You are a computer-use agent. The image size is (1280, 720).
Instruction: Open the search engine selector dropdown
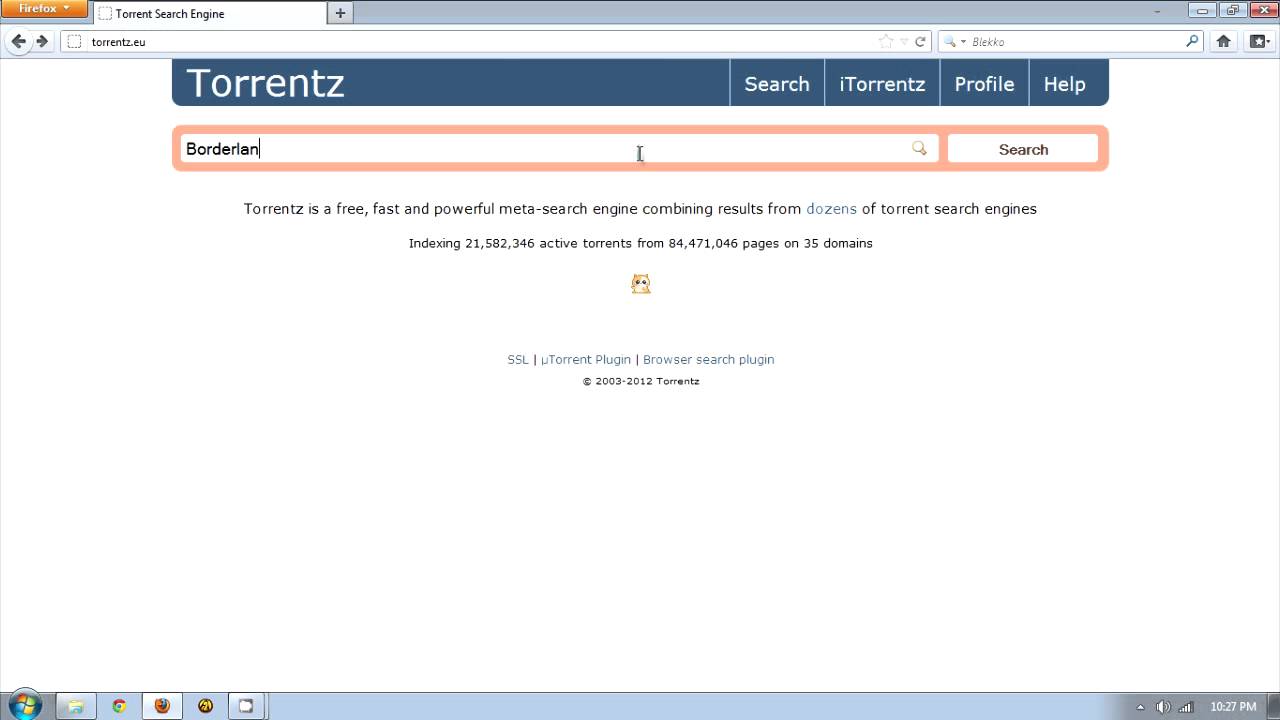click(x=953, y=41)
